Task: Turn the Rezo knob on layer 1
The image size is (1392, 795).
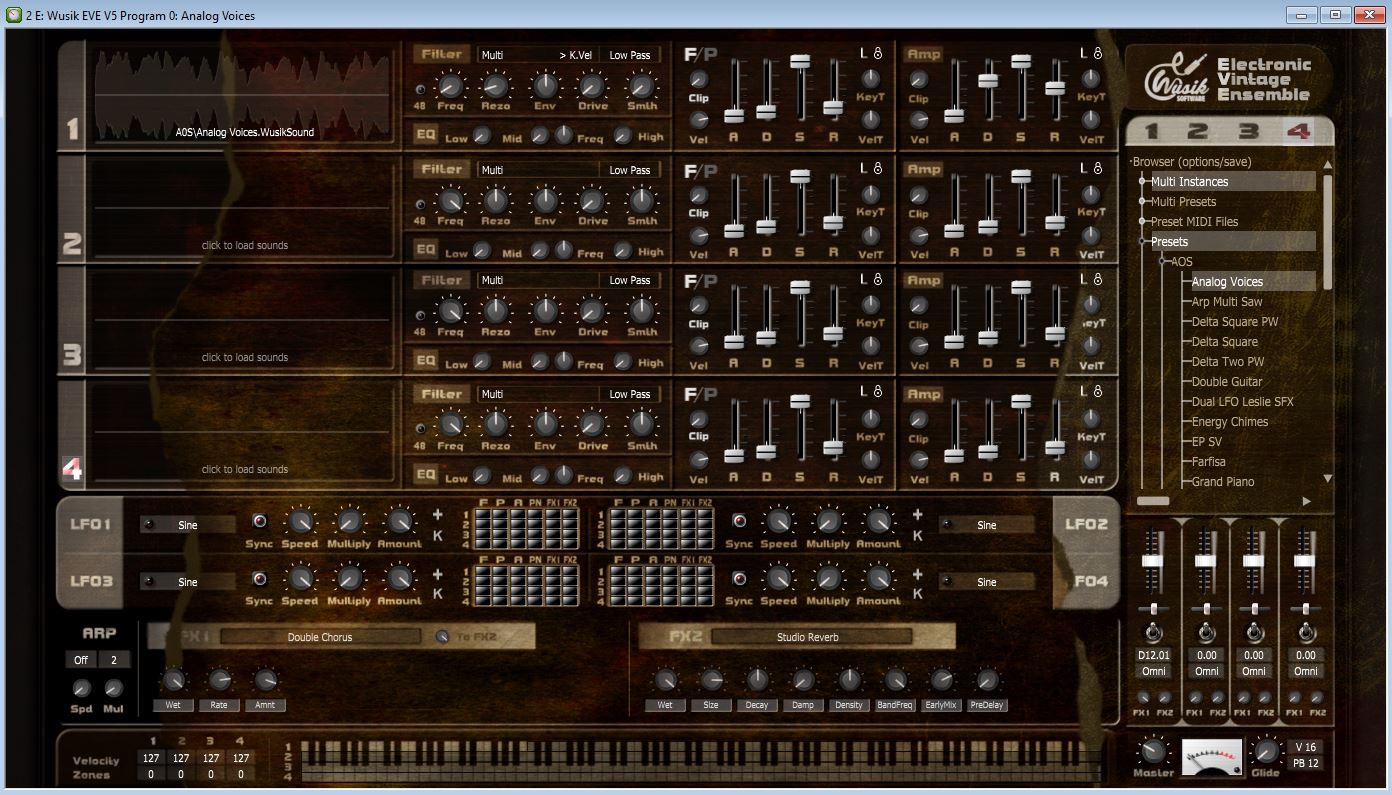Action: tap(496, 86)
